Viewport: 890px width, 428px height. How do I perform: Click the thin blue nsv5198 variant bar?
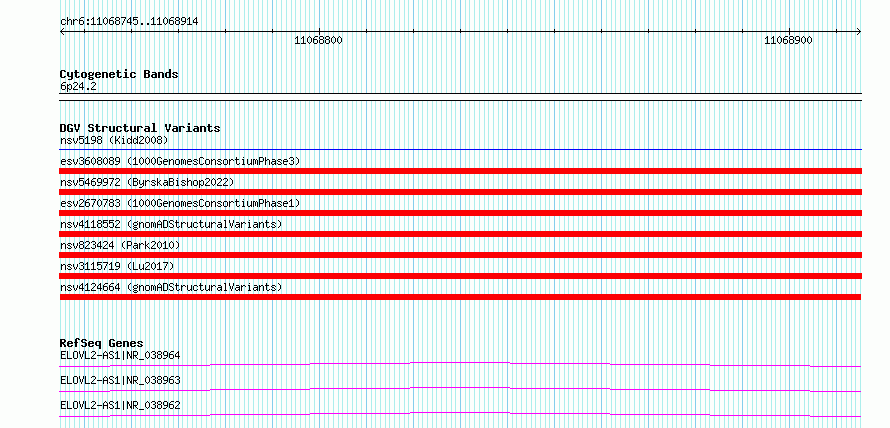click(x=460, y=150)
